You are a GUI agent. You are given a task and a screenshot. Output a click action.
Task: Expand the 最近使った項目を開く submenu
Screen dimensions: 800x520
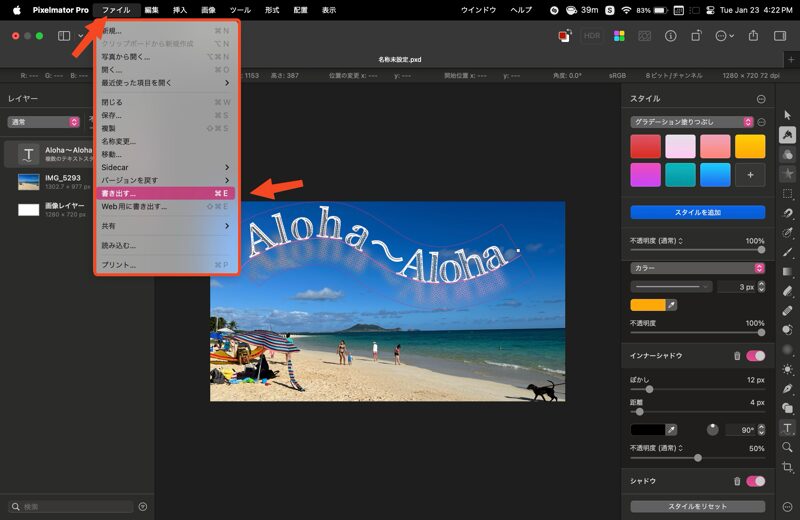coord(165,83)
